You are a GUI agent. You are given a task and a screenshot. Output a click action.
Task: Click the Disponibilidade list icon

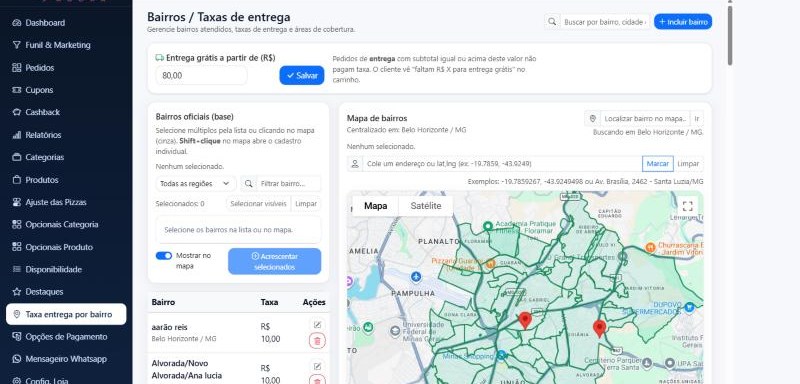[x=17, y=269]
